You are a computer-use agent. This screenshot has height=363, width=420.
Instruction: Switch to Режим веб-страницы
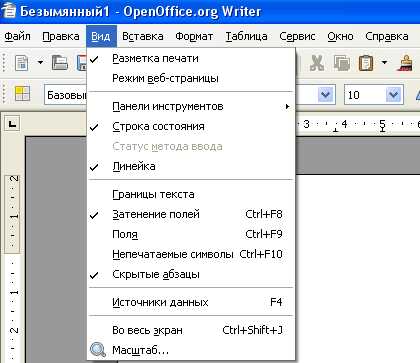191,79
